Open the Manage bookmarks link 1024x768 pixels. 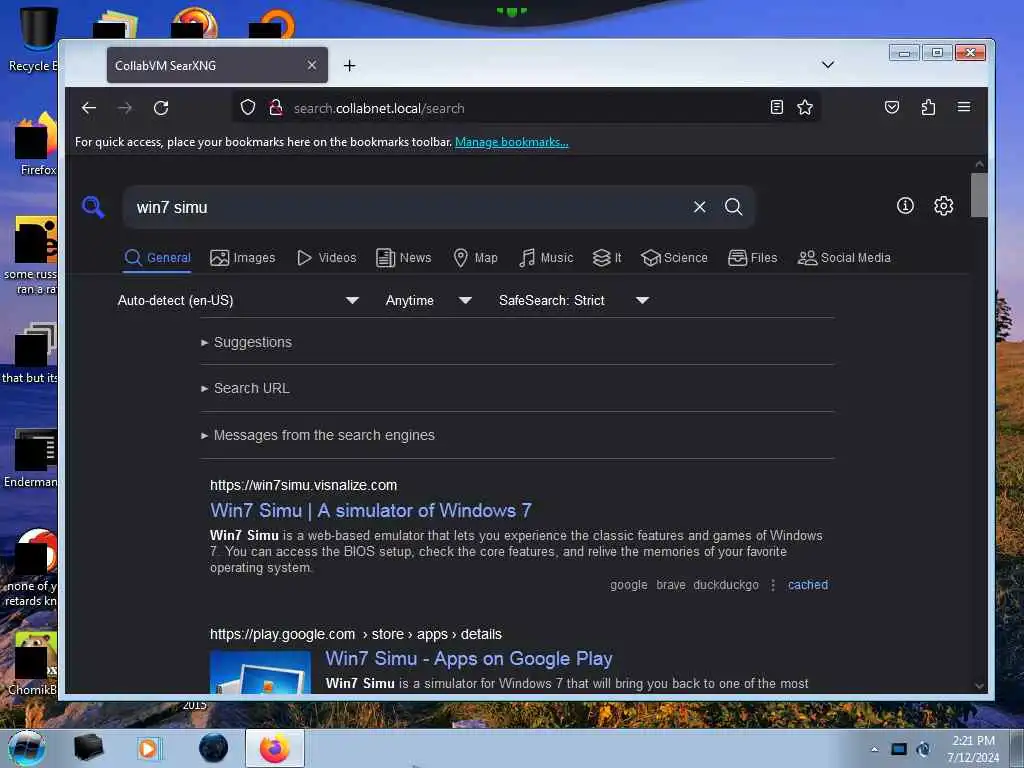(511, 142)
